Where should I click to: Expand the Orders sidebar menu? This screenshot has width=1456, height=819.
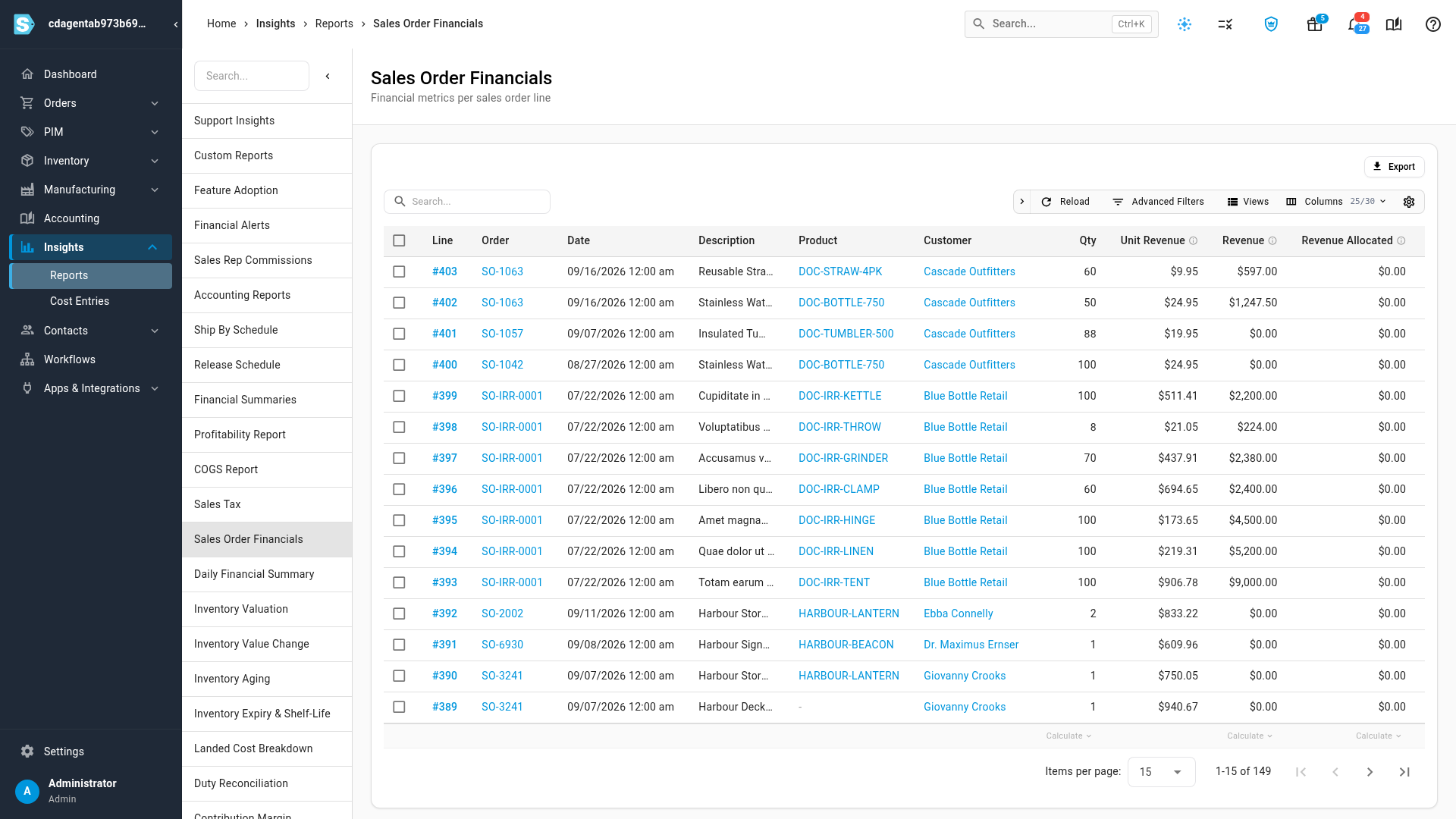(91, 103)
